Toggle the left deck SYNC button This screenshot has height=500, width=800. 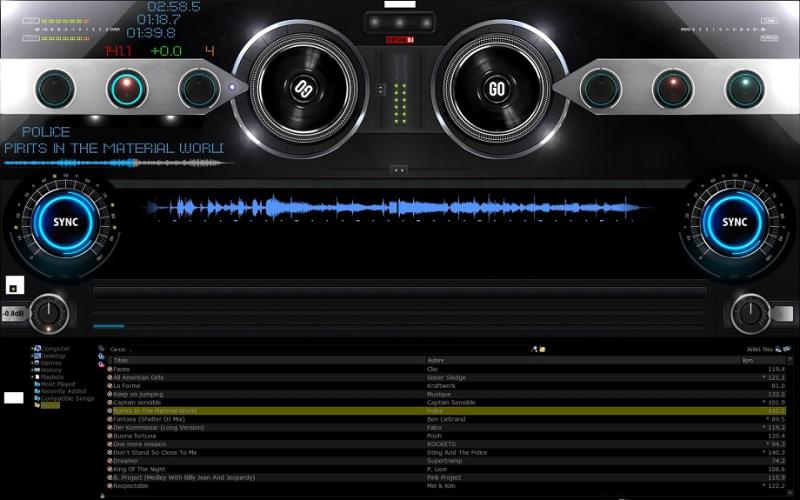[66, 222]
